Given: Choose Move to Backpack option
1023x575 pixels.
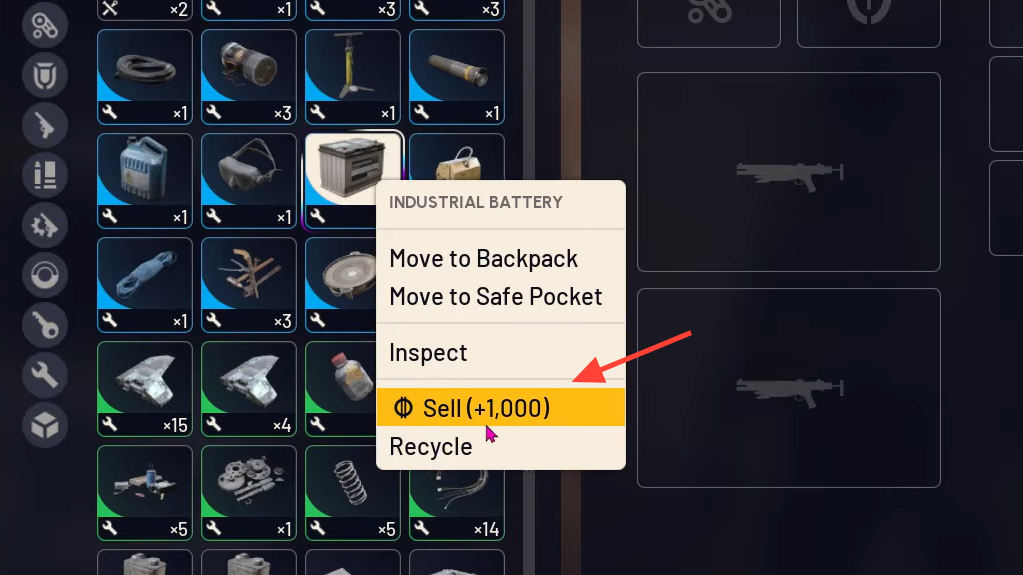Looking at the screenshot, I should click(483, 258).
